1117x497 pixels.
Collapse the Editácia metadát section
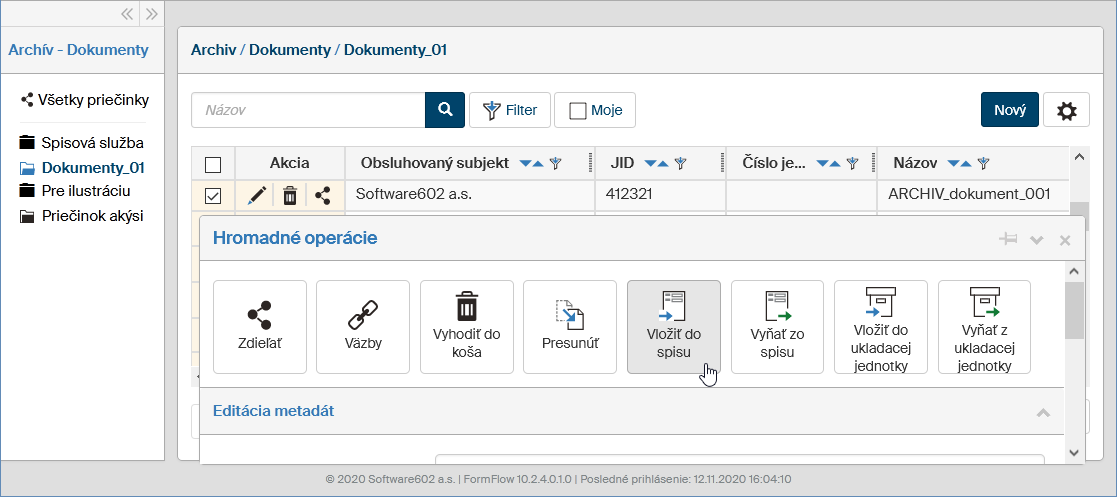[x=1043, y=412]
